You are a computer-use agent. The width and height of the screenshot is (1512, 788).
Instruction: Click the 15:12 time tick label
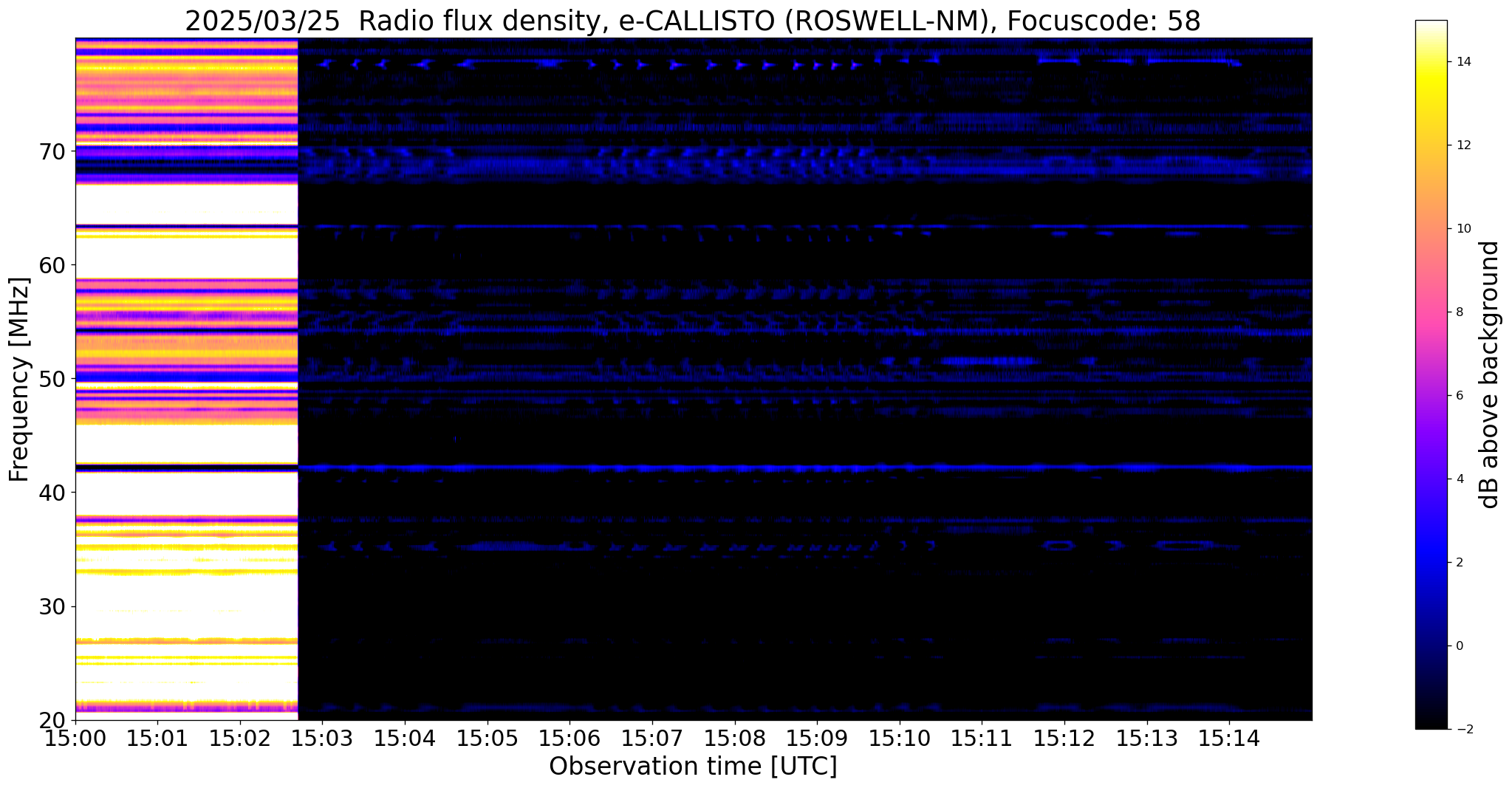click(1064, 737)
